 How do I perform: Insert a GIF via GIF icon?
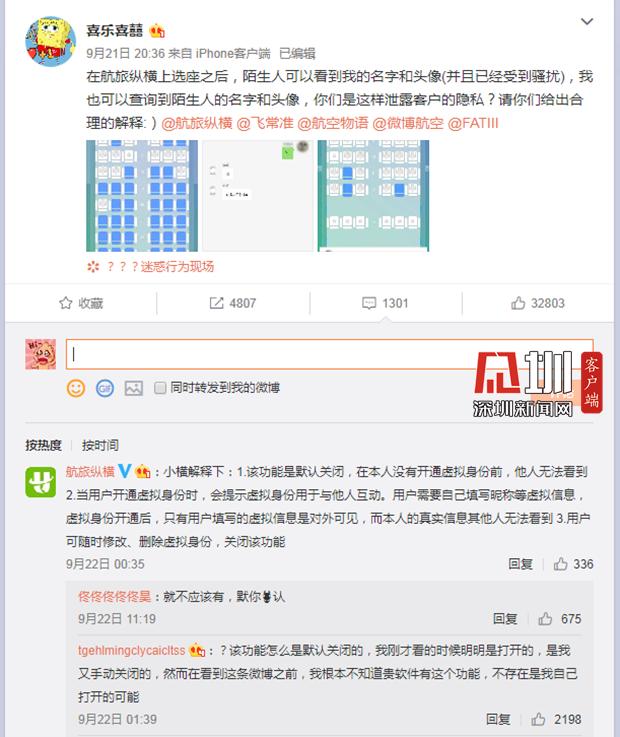(105, 388)
